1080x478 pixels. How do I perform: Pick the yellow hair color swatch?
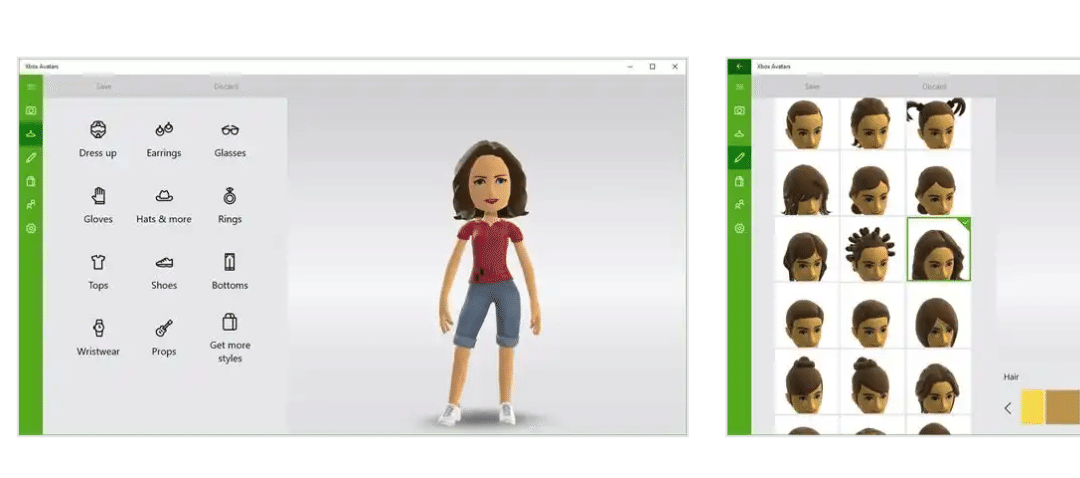(x=1032, y=407)
